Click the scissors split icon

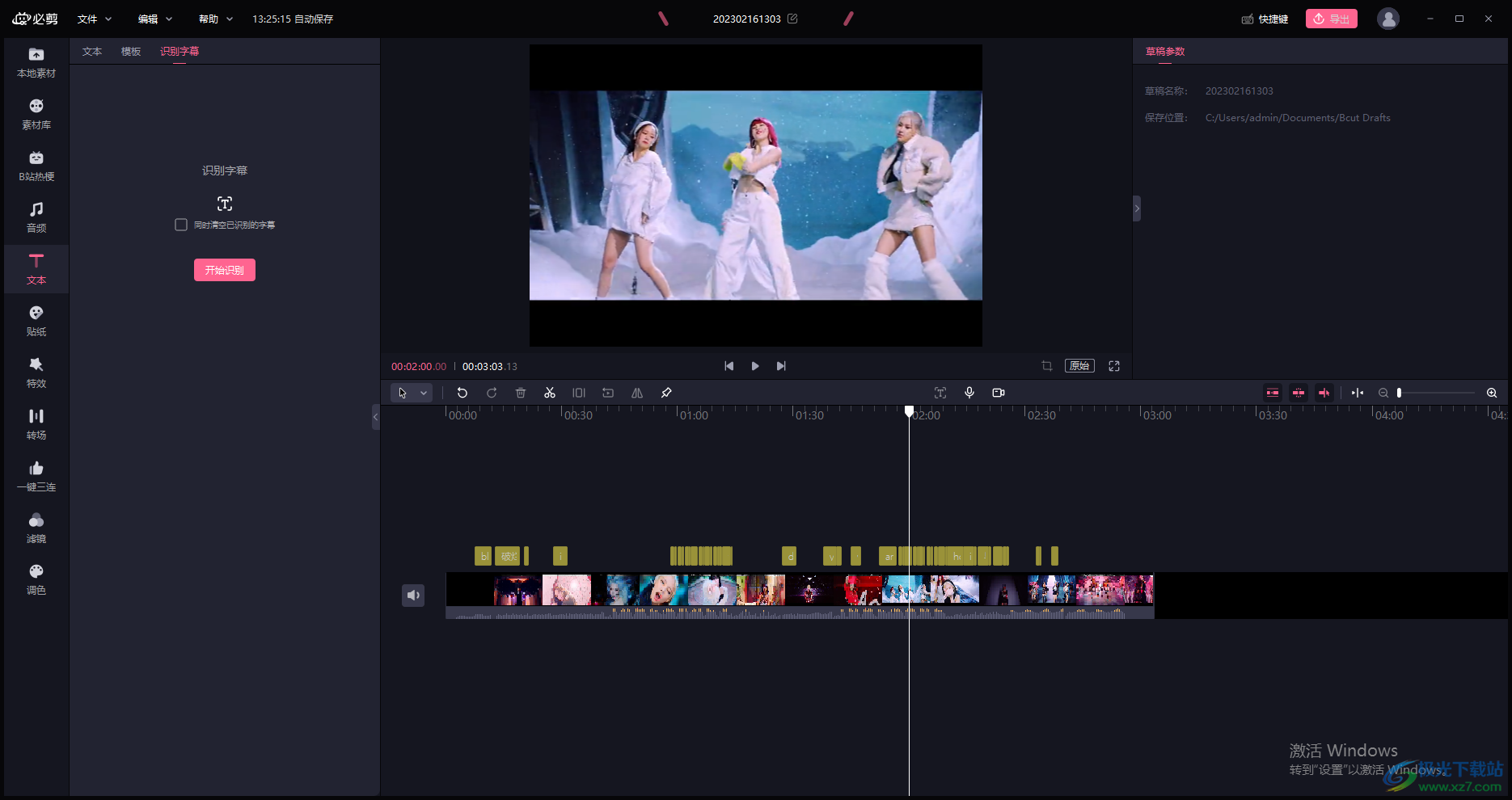click(x=550, y=393)
